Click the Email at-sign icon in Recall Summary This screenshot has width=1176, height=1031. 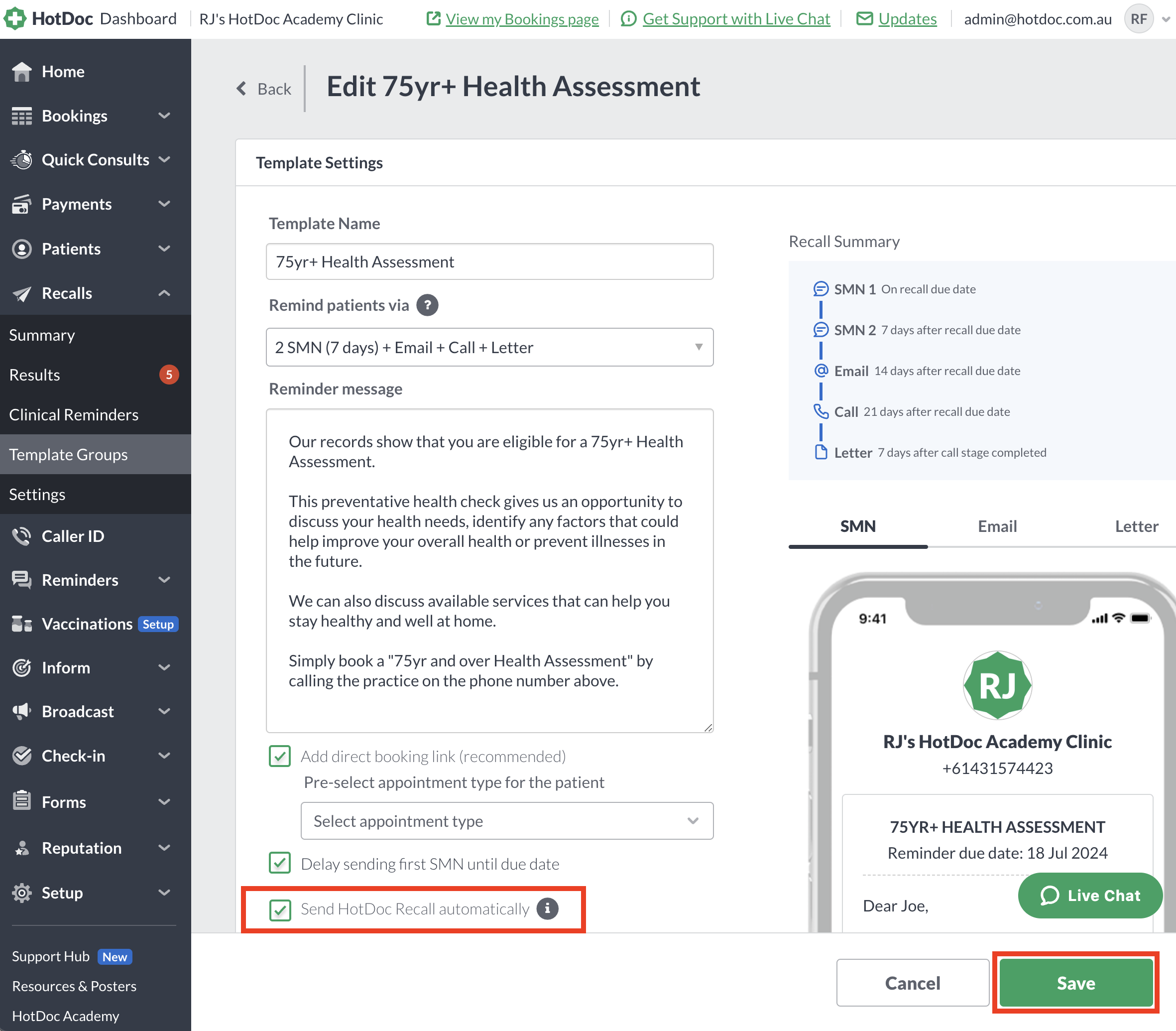[x=821, y=370]
